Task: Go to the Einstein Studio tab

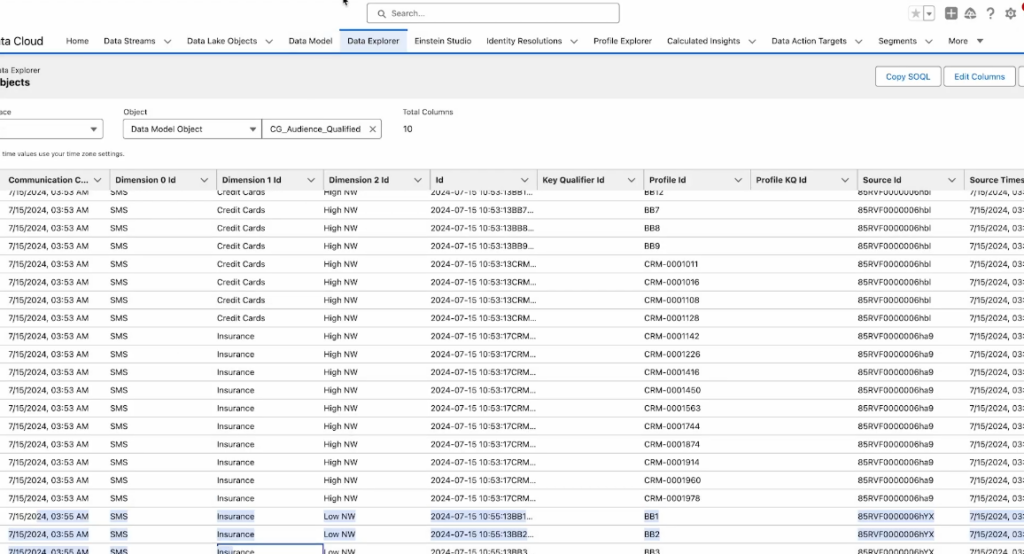Action: [443, 41]
